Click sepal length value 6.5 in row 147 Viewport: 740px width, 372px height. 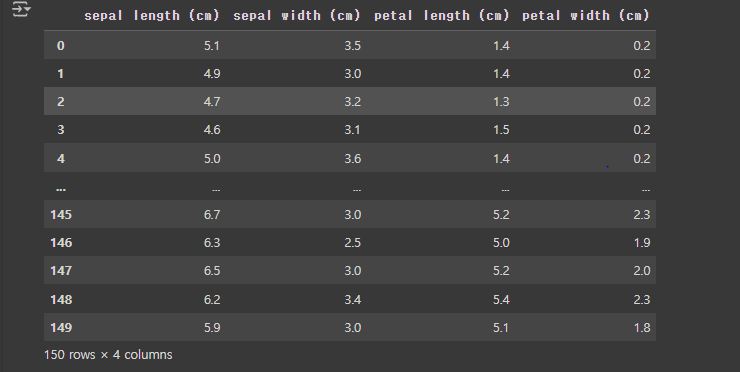(x=212, y=271)
